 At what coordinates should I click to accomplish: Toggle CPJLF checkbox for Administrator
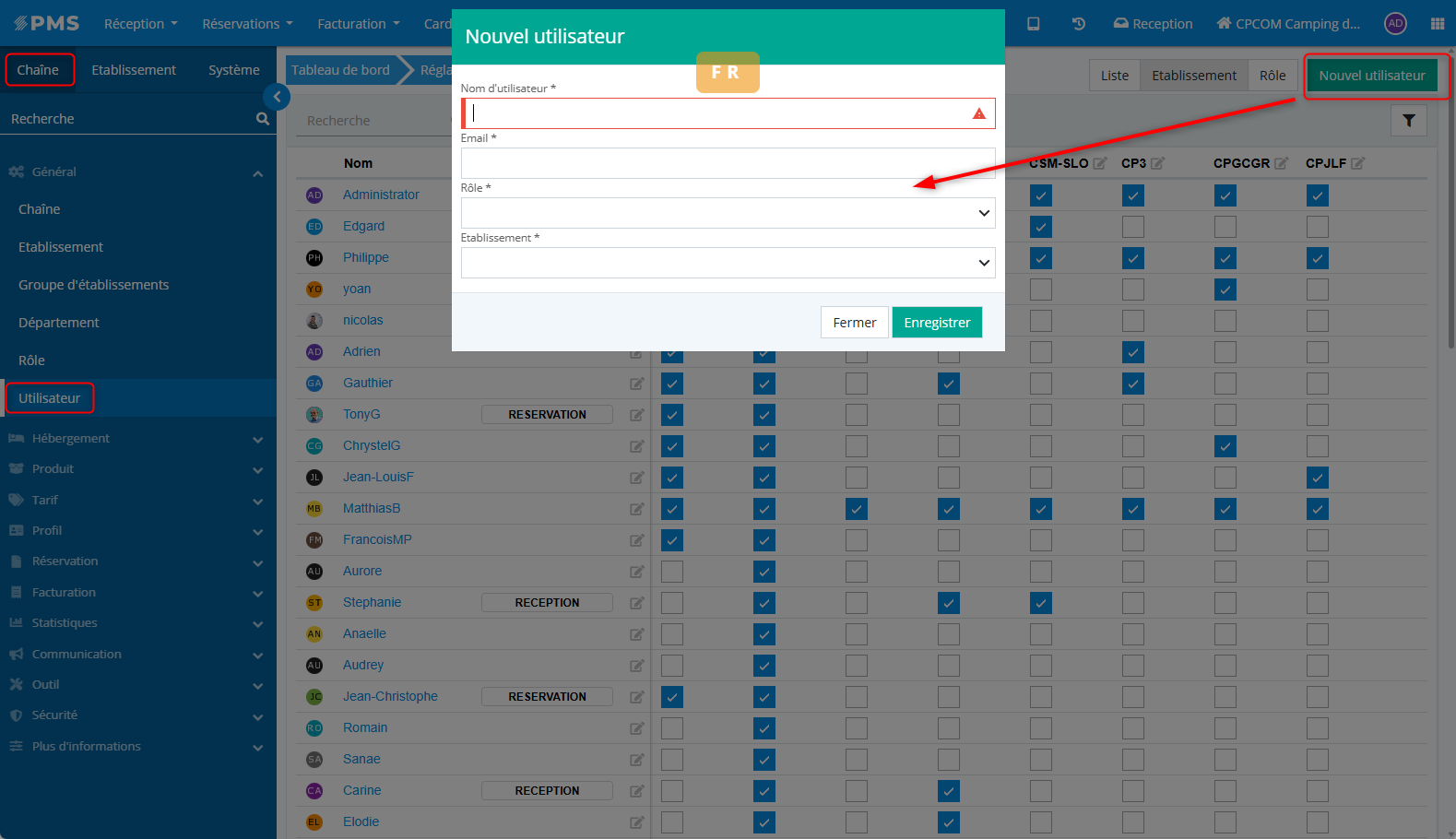[1317, 195]
